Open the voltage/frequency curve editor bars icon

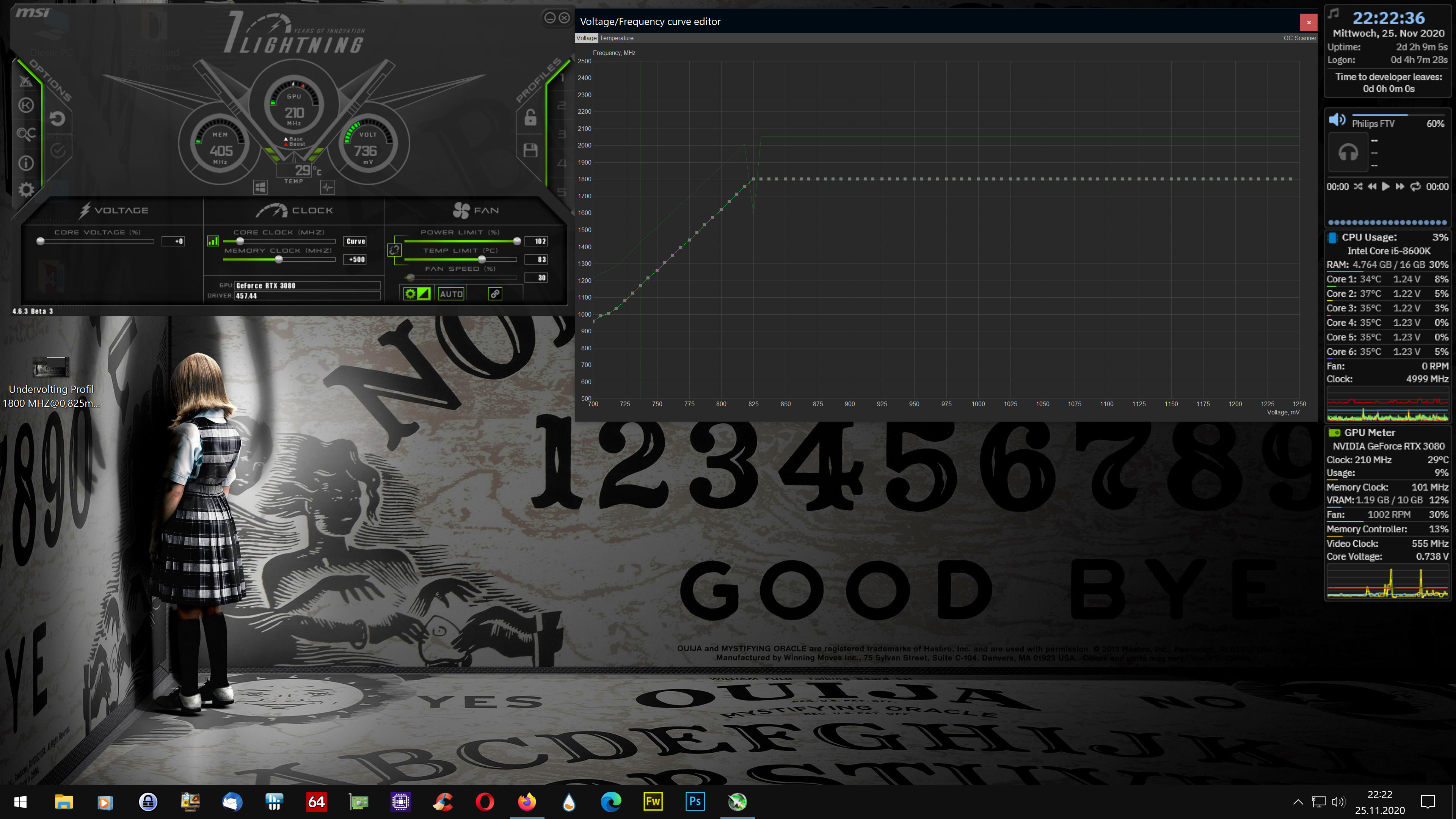(212, 242)
